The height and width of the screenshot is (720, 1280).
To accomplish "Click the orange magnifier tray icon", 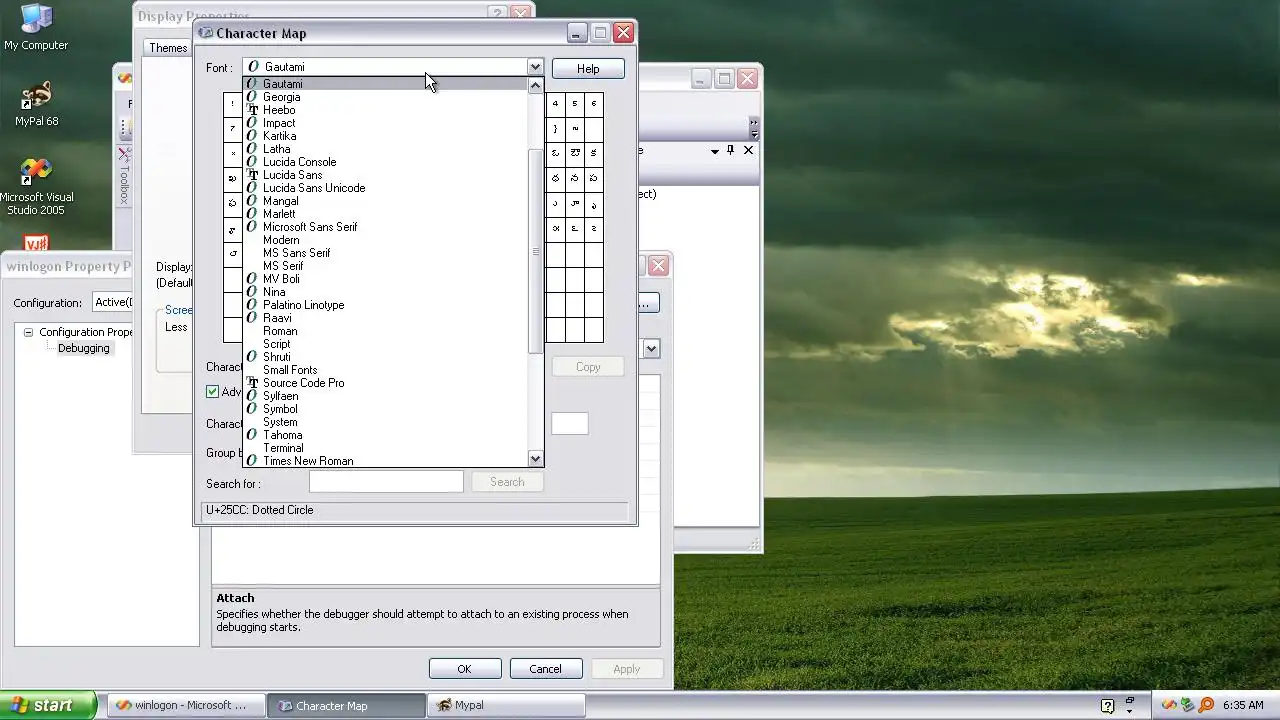I will (x=1206, y=705).
